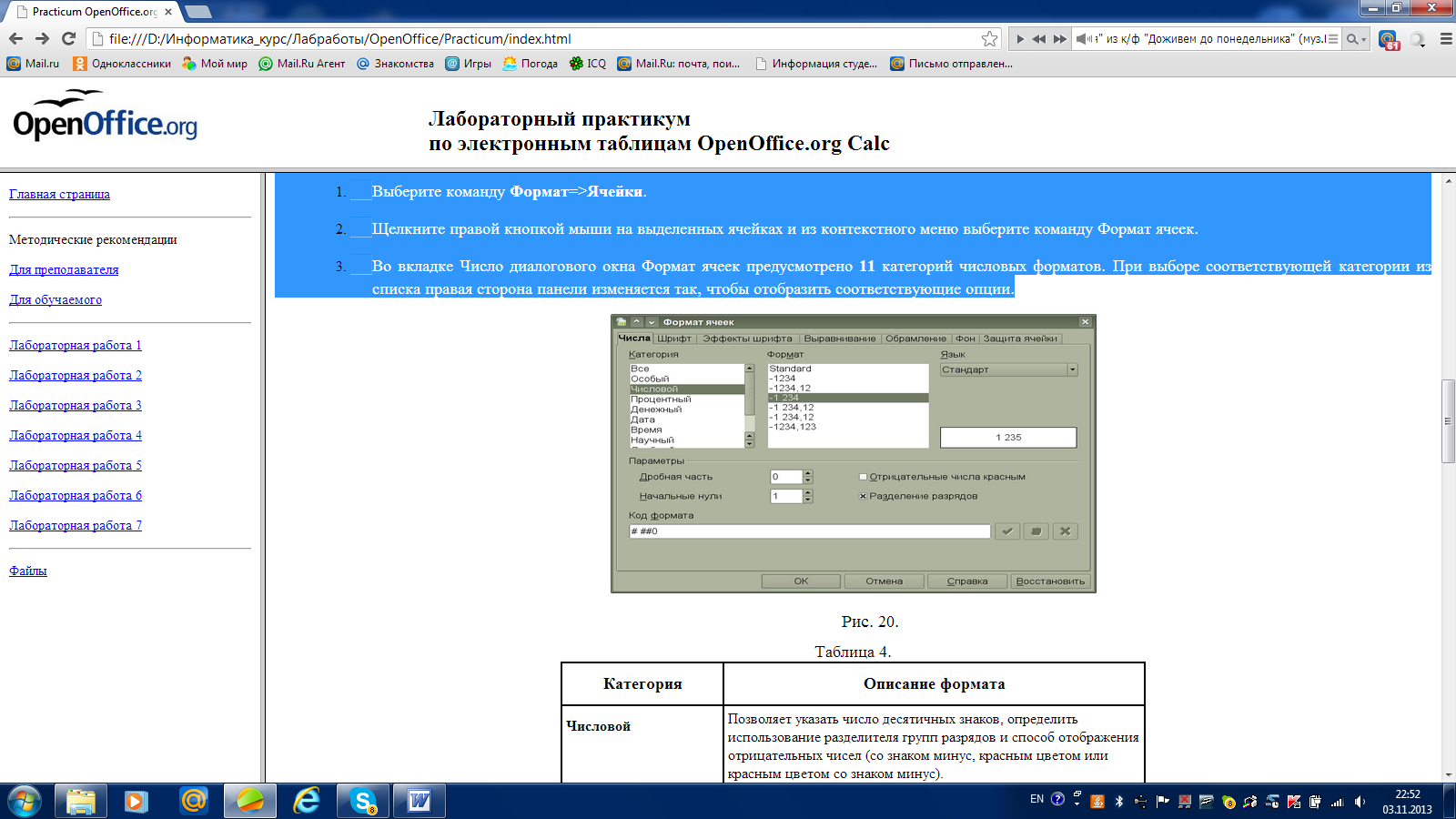The width and height of the screenshot is (1456, 819).
Task: Mute the toolbar player via speaker icon
Action: (1083, 39)
